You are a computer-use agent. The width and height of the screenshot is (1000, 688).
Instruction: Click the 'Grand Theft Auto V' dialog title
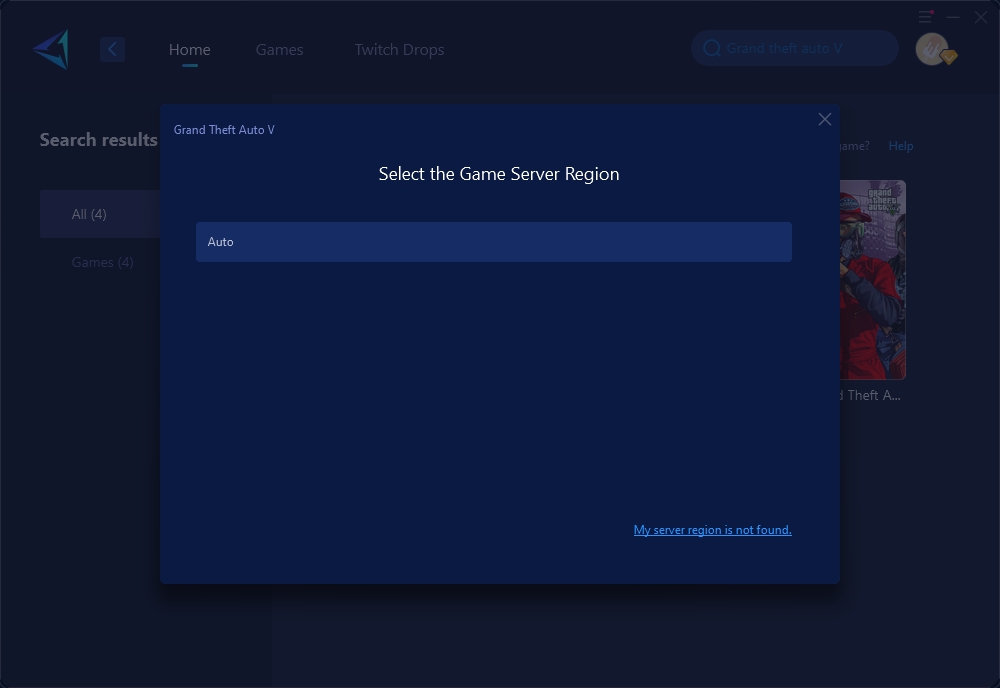pyautogui.click(x=224, y=129)
